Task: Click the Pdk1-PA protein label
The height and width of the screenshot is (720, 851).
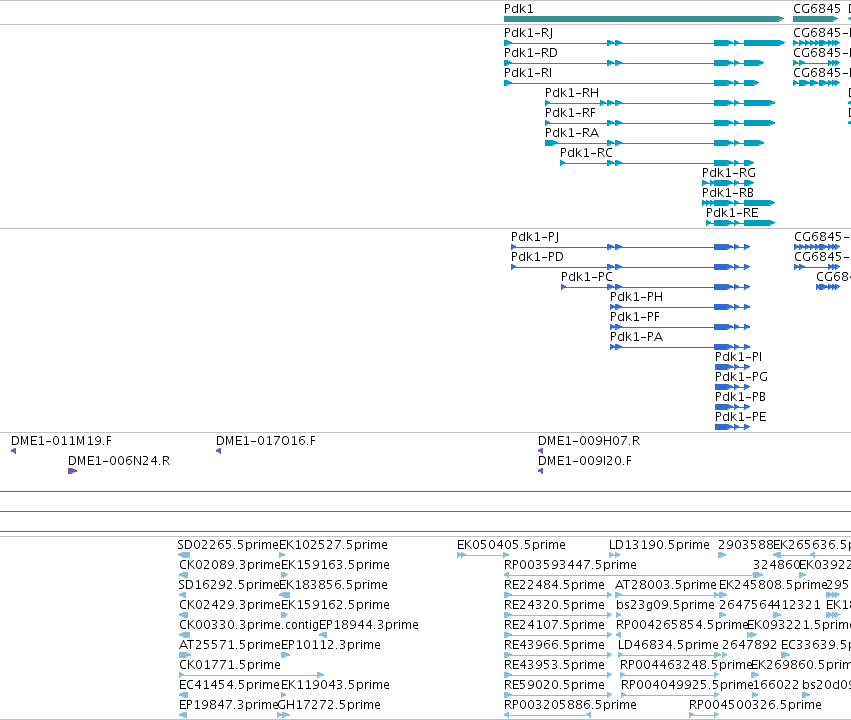Action: point(637,337)
